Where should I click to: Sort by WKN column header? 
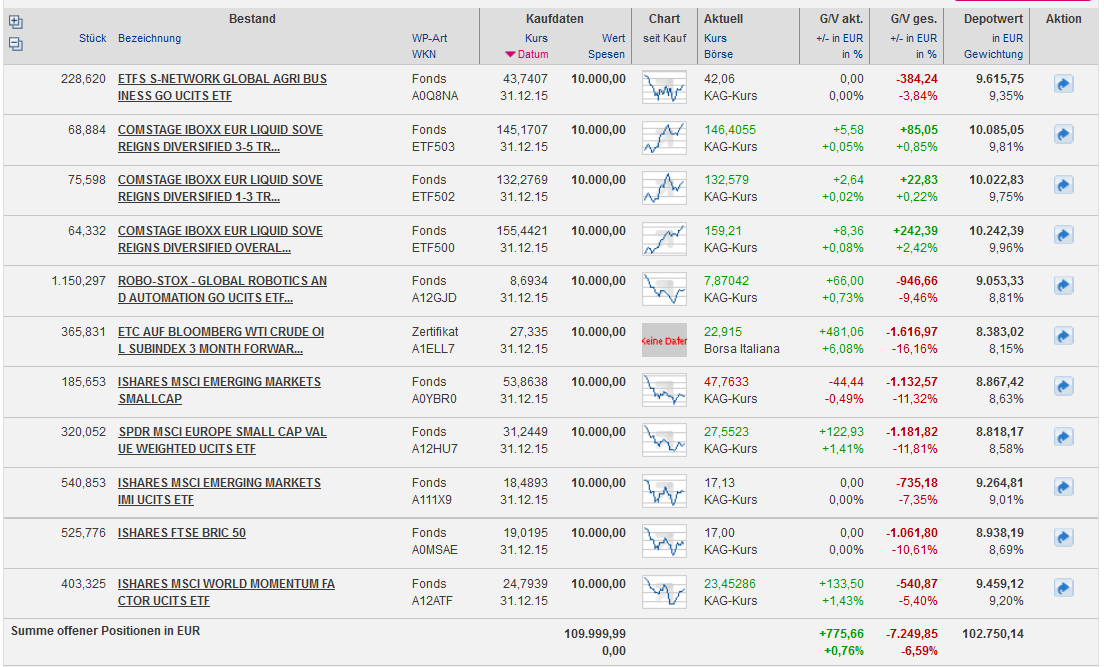[423, 55]
